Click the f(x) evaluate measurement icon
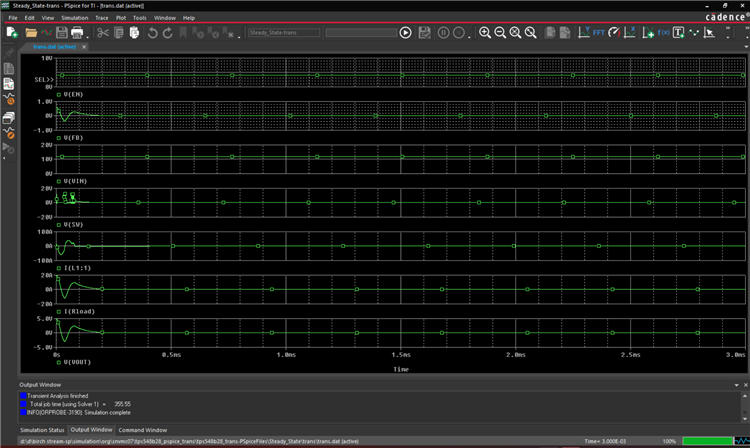Viewport: 750px width, 448px height. (x=662, y=33)
